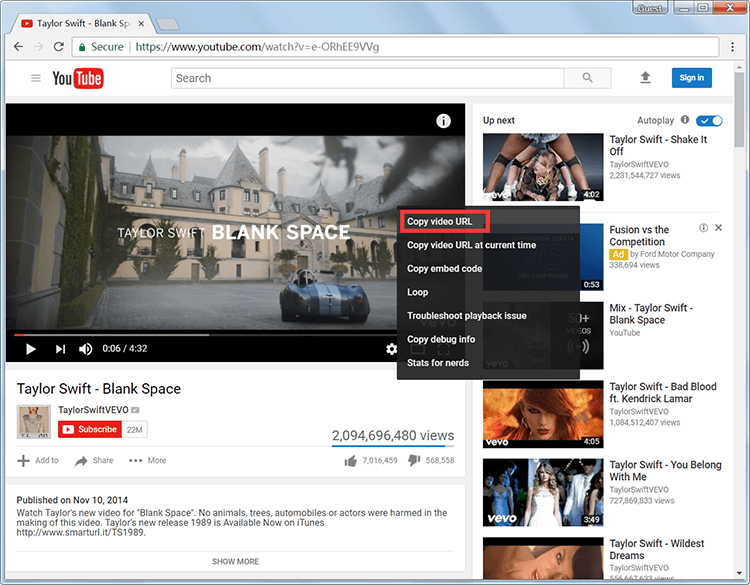Viewport: 750px width, 585px height.
Task: Click the Shake It Off thumbnail
Action: 543,167
